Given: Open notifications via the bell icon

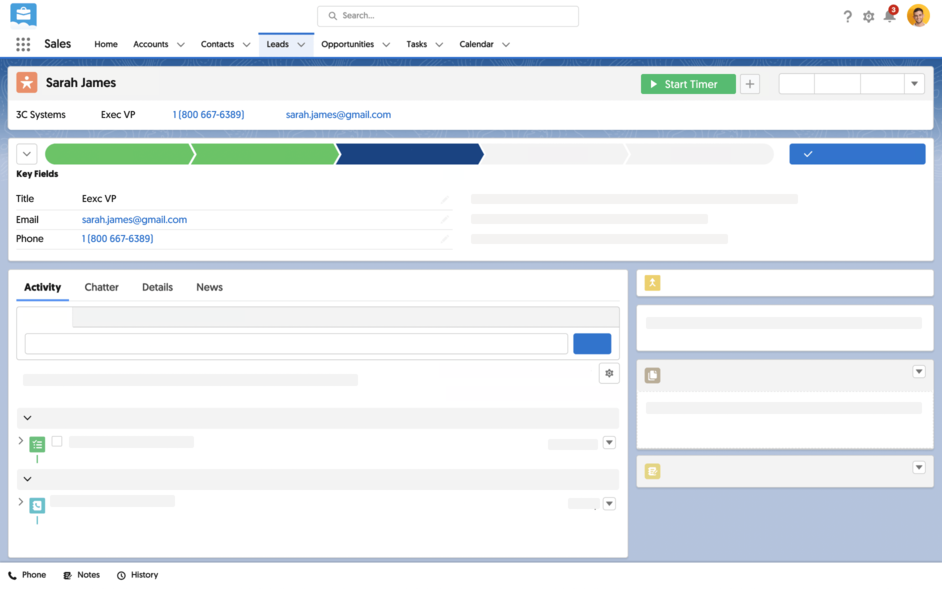Looking at the screenshot, I should point(889,16).
